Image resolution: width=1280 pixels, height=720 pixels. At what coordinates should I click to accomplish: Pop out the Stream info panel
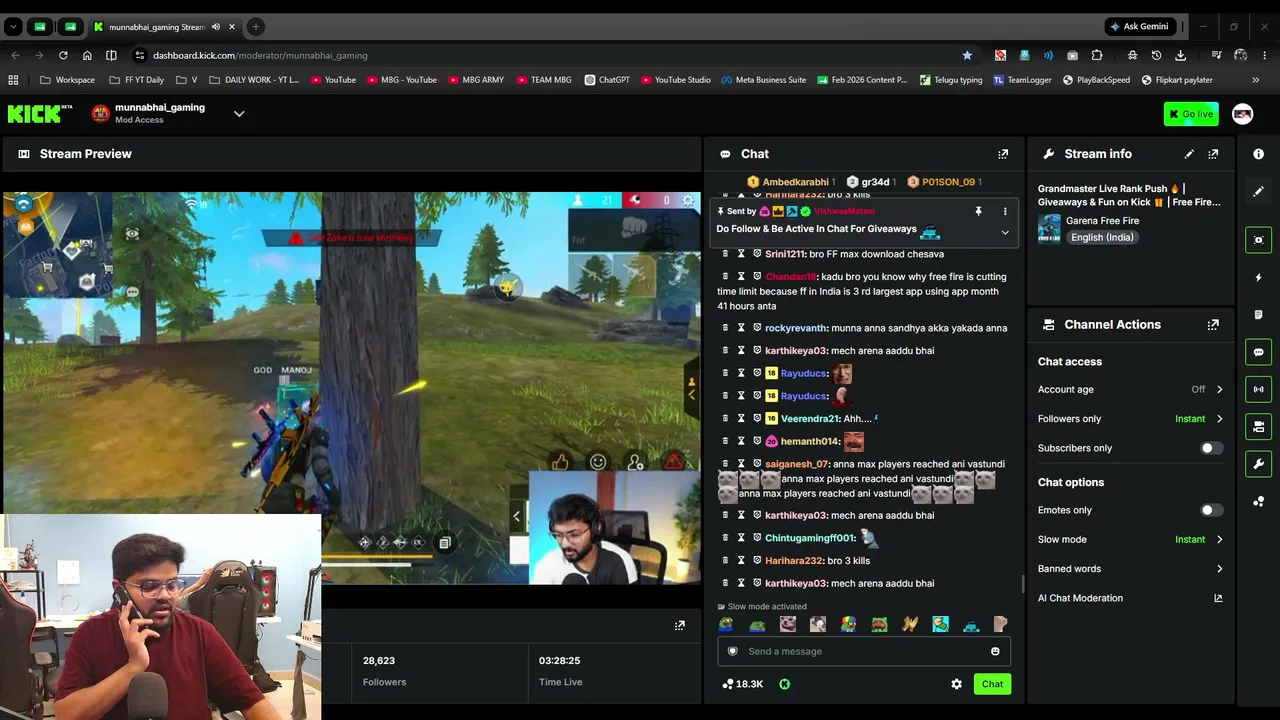tap(1213, 154)
